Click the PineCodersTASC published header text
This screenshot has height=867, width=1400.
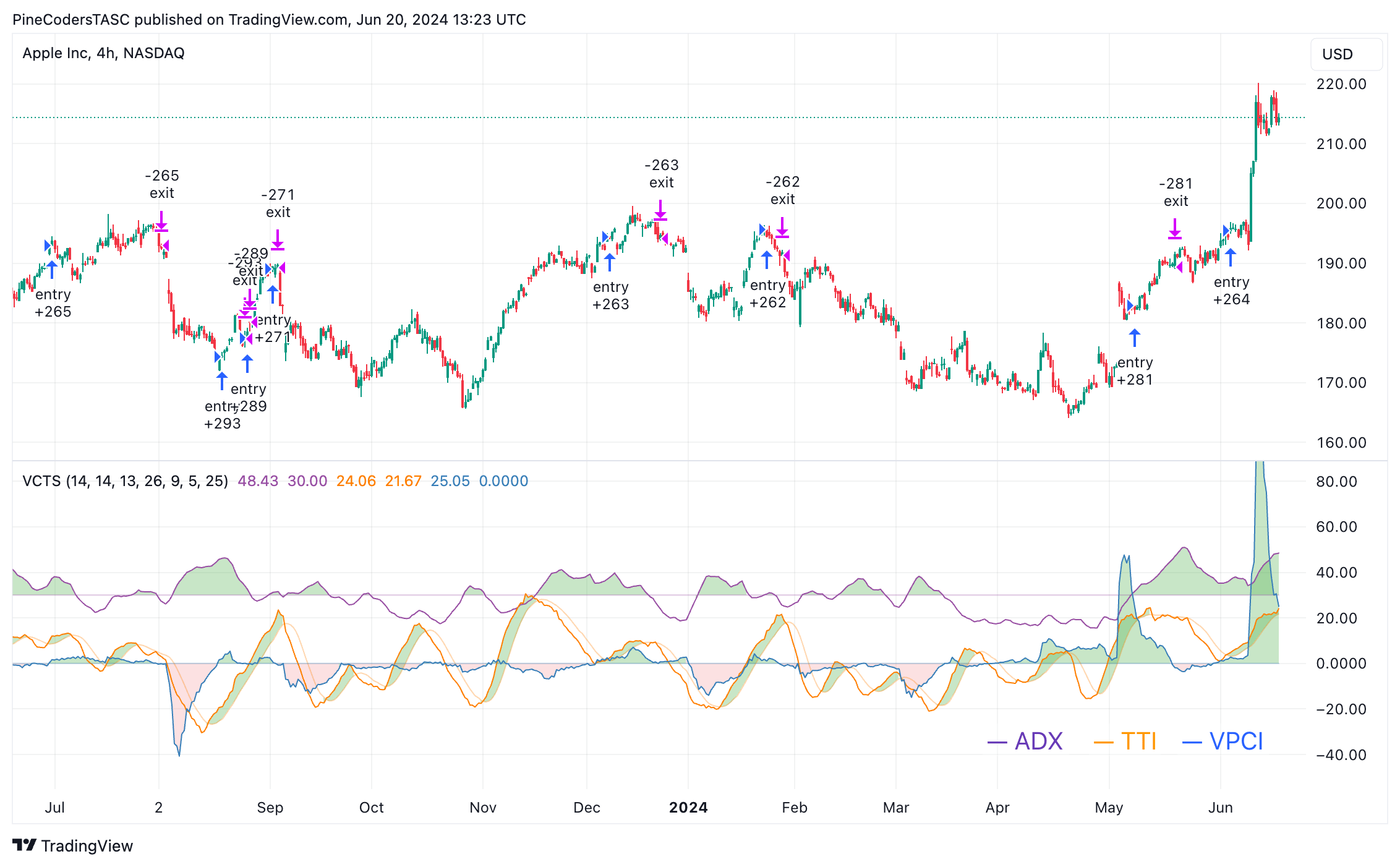pyautogui.click(x=269, y=20)
